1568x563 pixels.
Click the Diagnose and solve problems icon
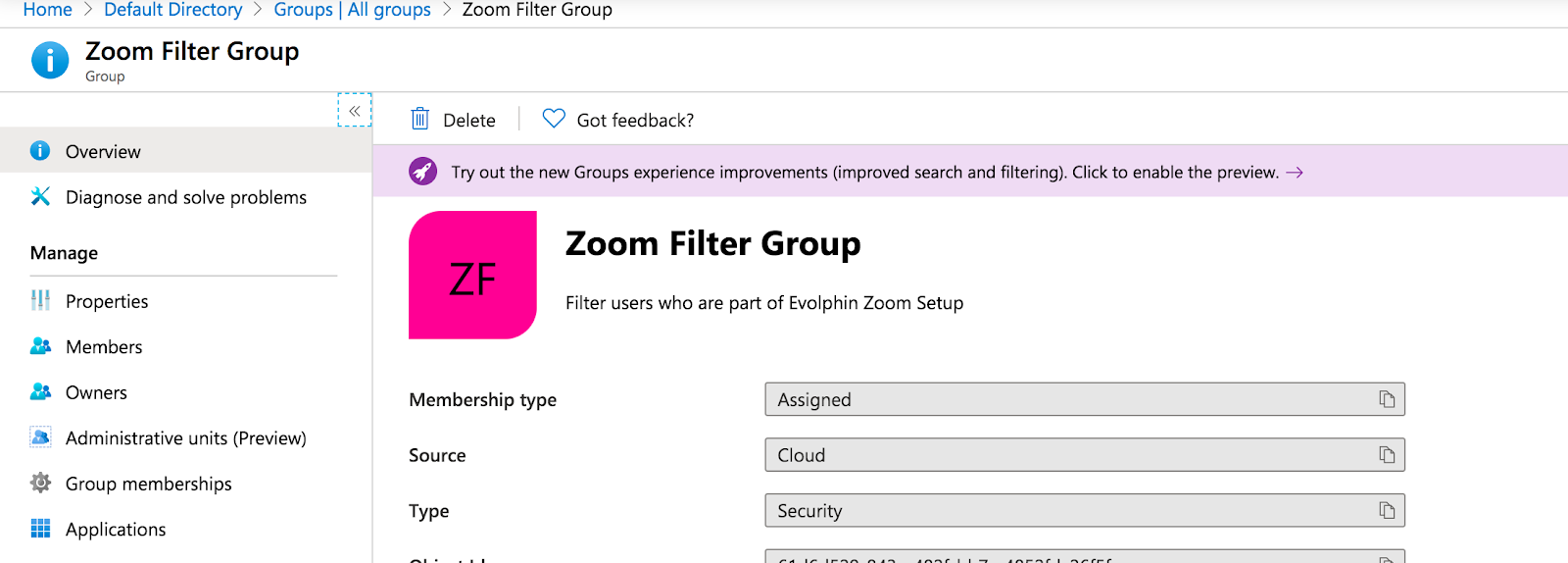click(x=40, y=197)
